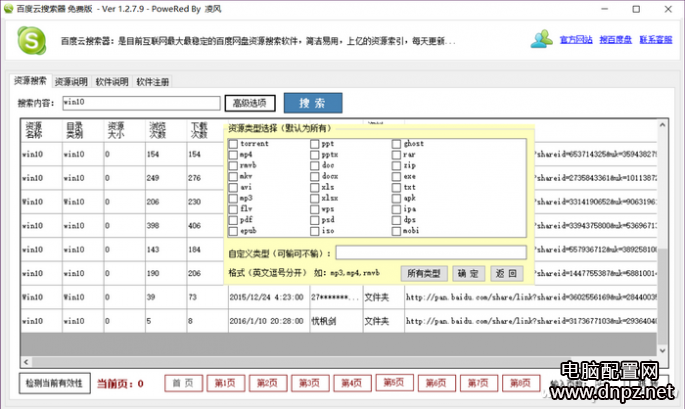Click the 资源名称 column header
The width and height of the screenshot is (685, 409).
[x=42, y=130]
